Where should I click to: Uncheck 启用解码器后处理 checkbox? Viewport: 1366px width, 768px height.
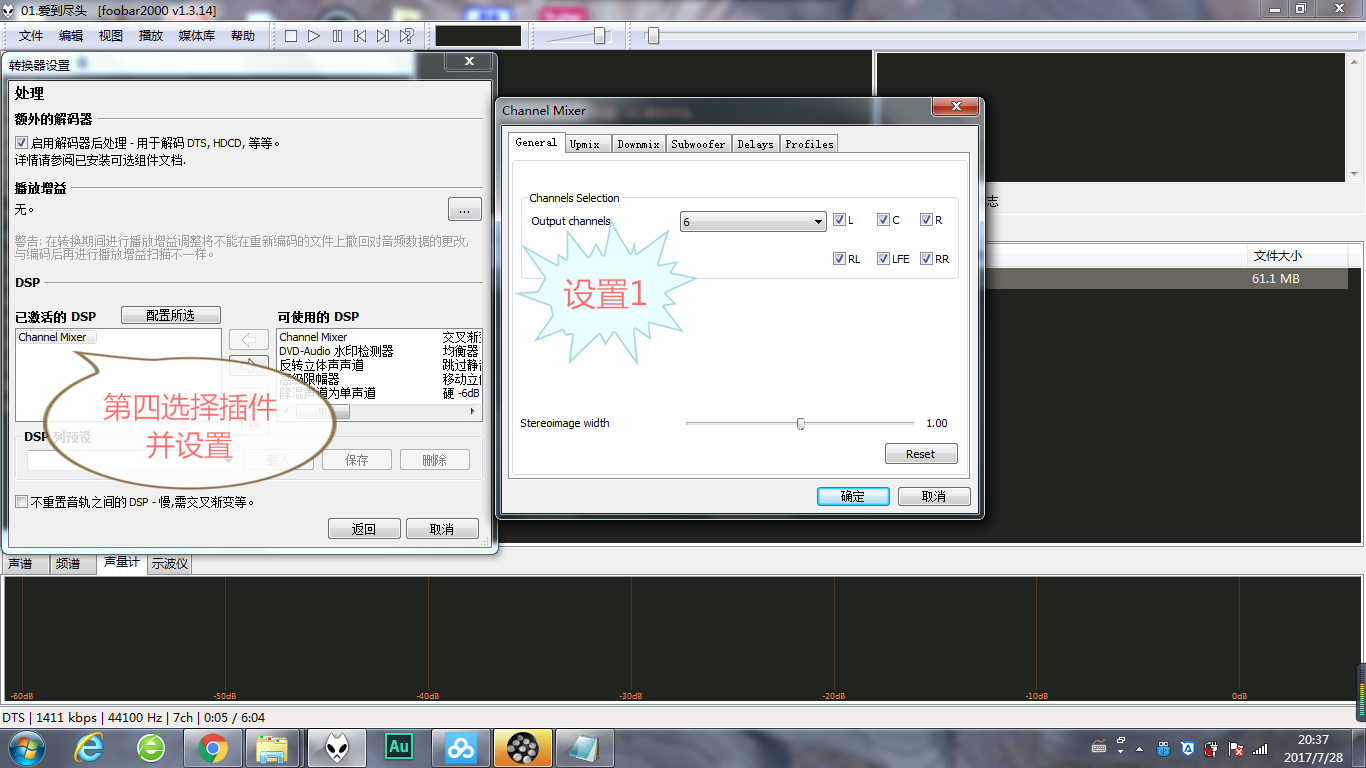(x=22, y=143)
